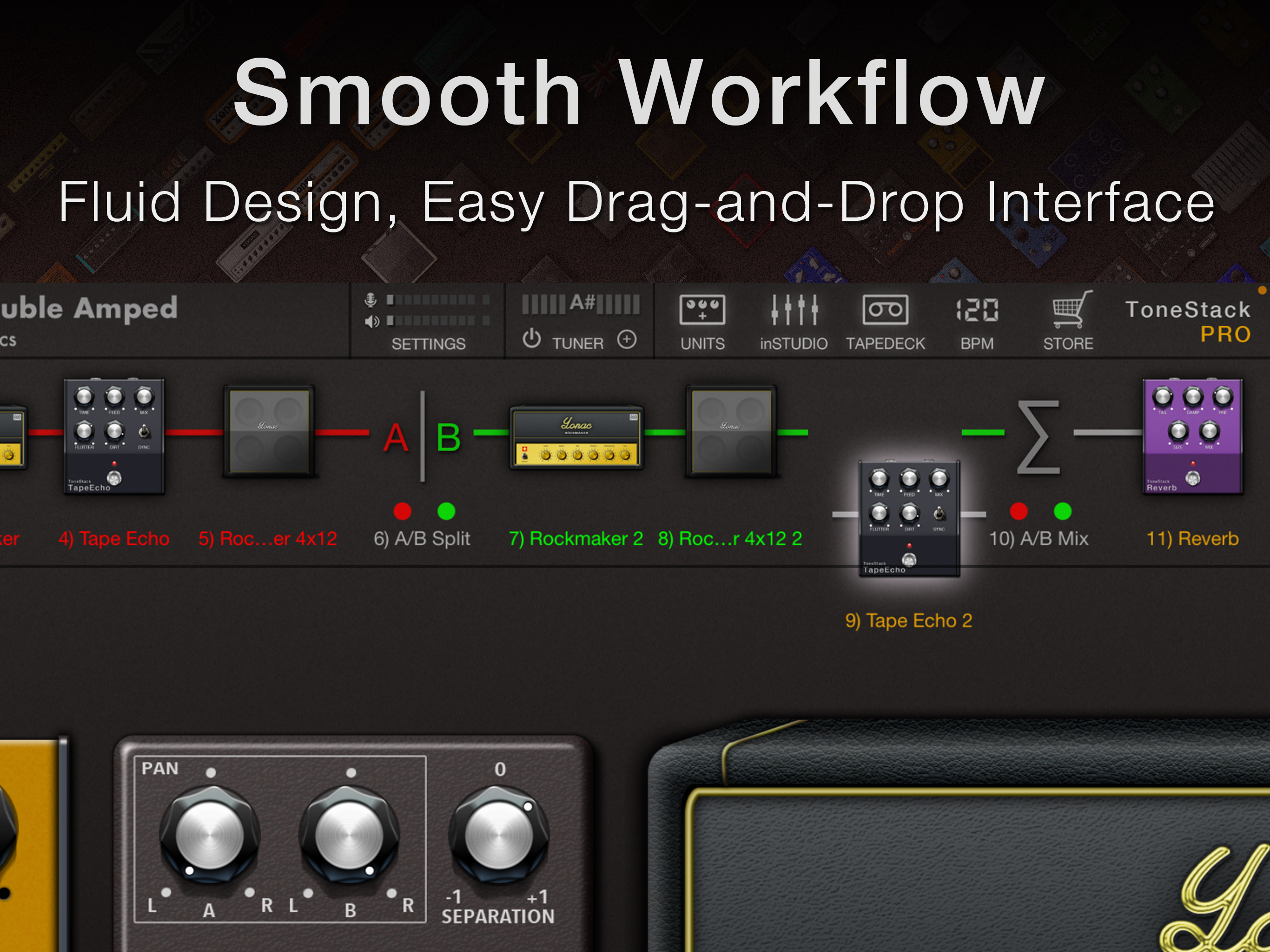Toggle red channel A dot under A/B Split
Viewport: 1270px width, 952px height.
click(403, 511)
